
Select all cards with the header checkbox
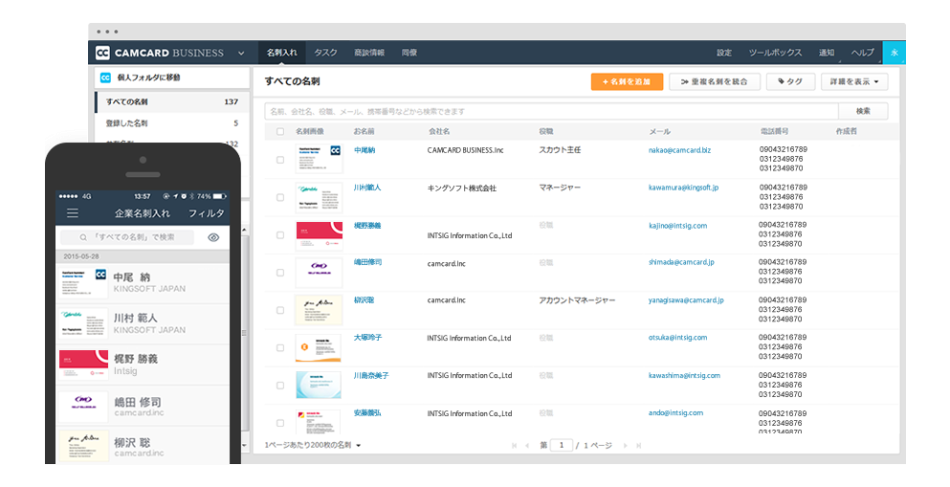[280, 131]
